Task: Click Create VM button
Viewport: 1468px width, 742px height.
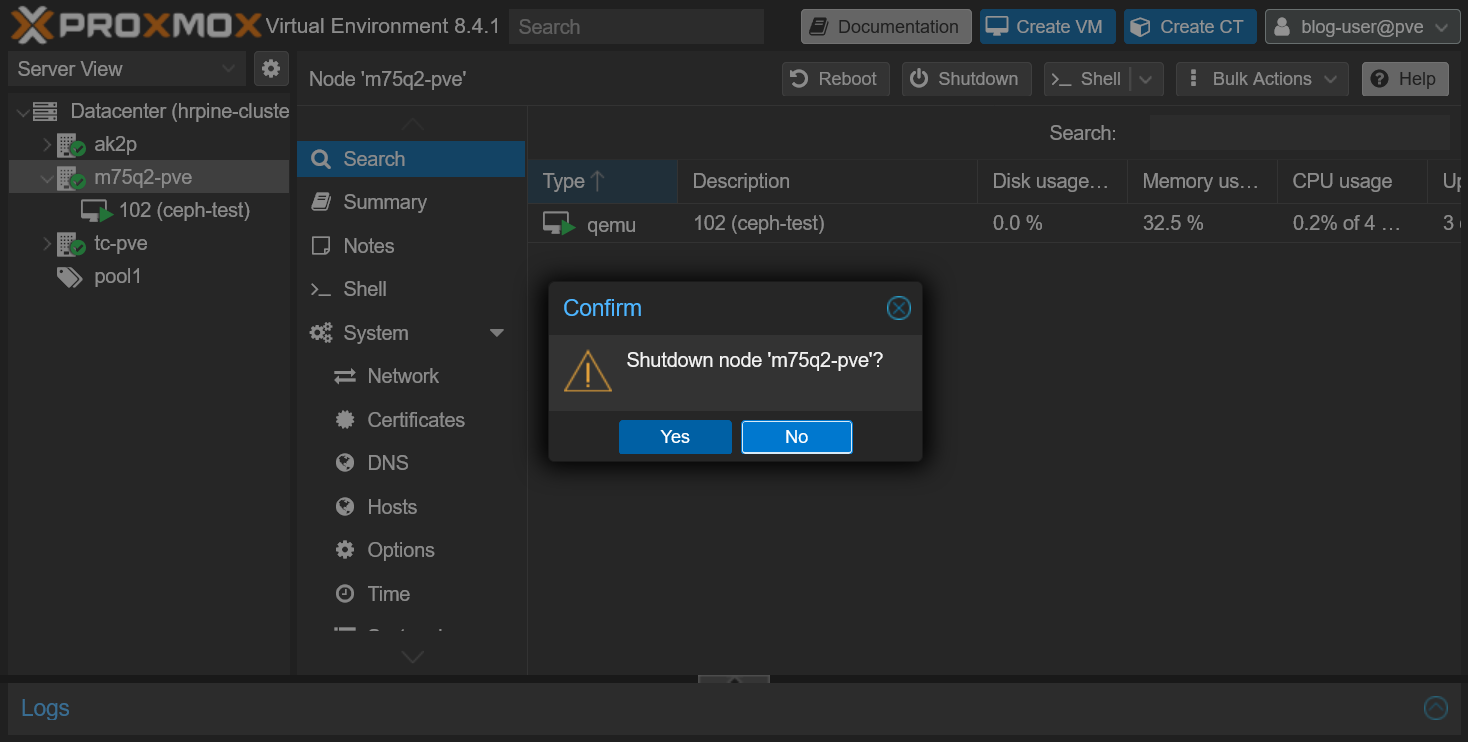Action: coord(1048,27)
